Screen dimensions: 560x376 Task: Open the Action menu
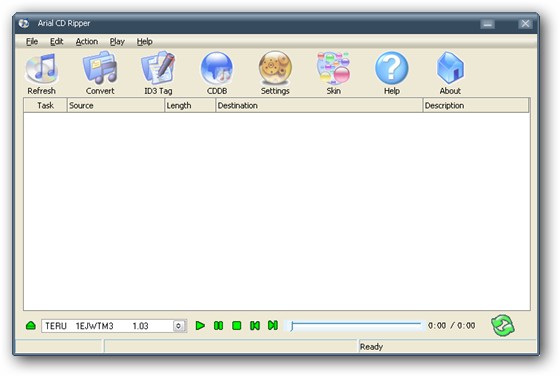coord(87,42)
